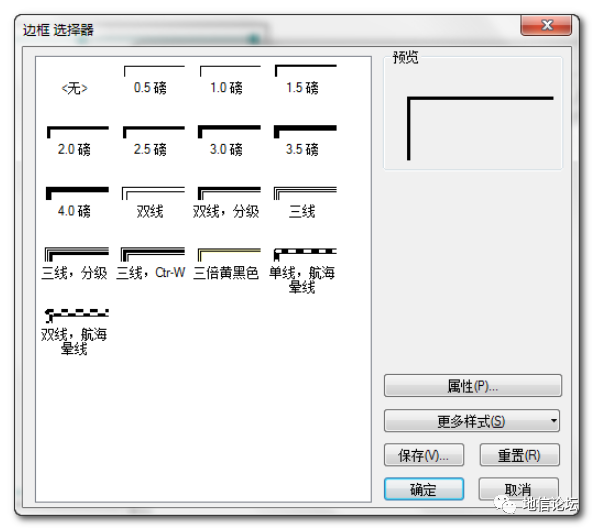Select the 4.0 磅 border style
The image size is (597, 530).
point(77,203)
